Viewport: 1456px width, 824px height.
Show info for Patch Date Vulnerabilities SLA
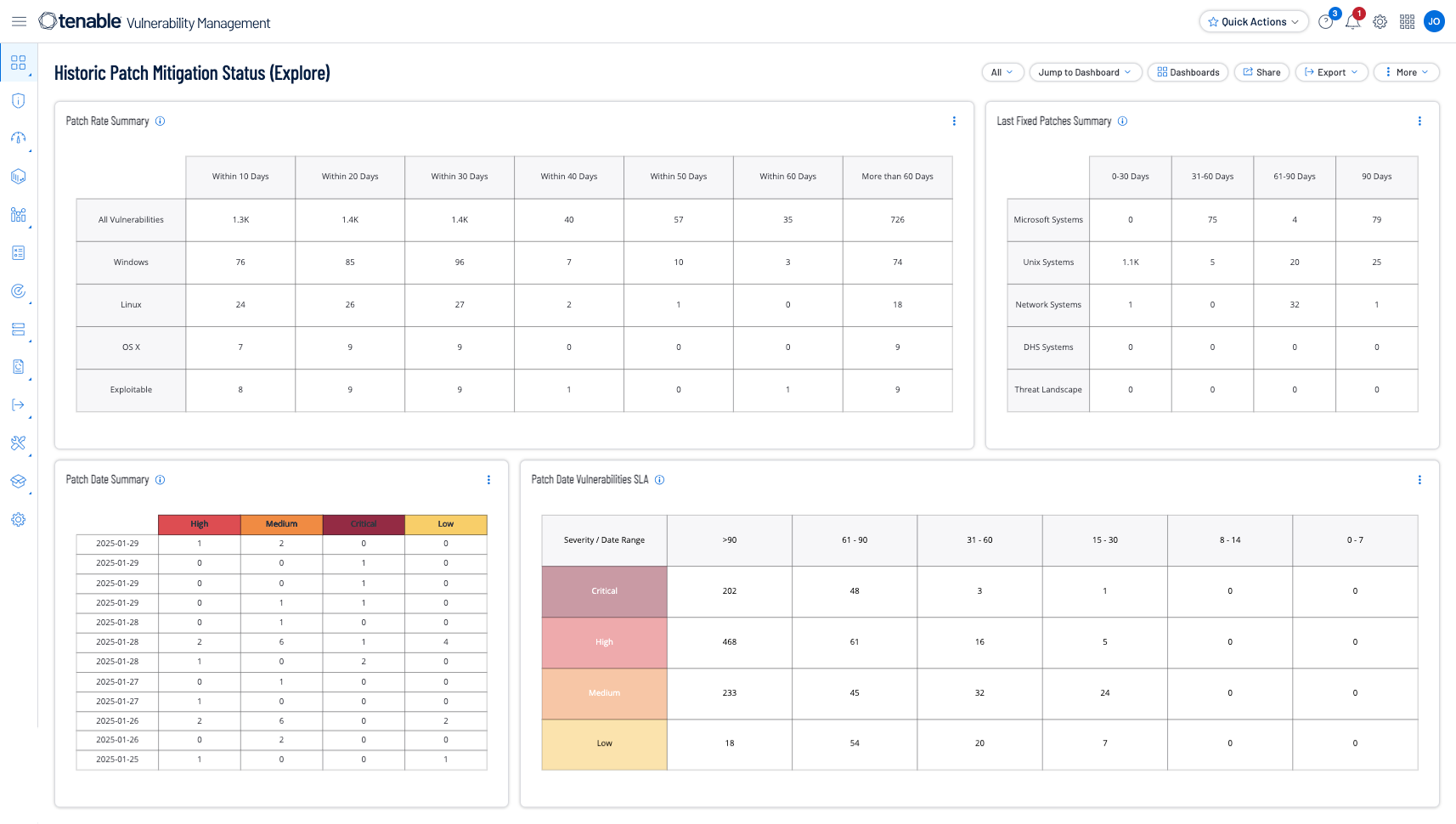point(659,480)
